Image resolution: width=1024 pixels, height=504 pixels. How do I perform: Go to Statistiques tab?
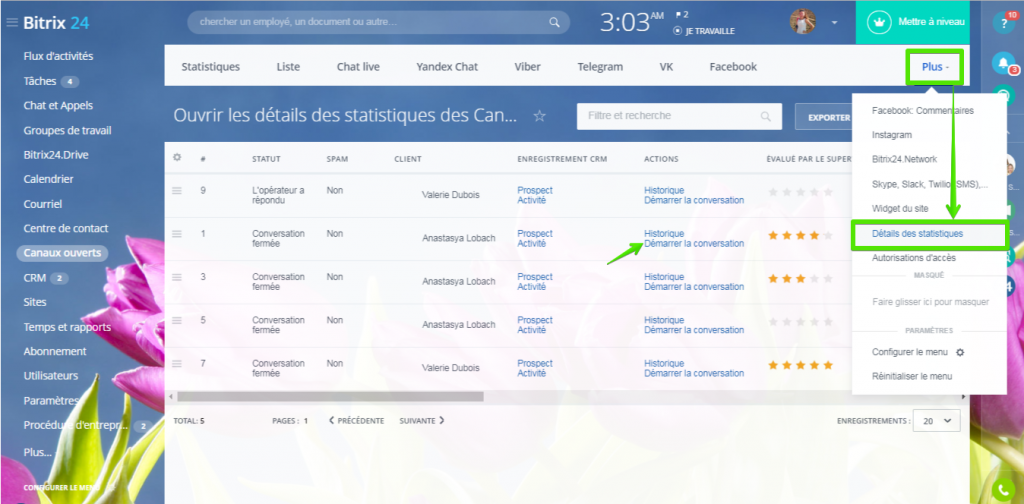click(x=210, y=67)
